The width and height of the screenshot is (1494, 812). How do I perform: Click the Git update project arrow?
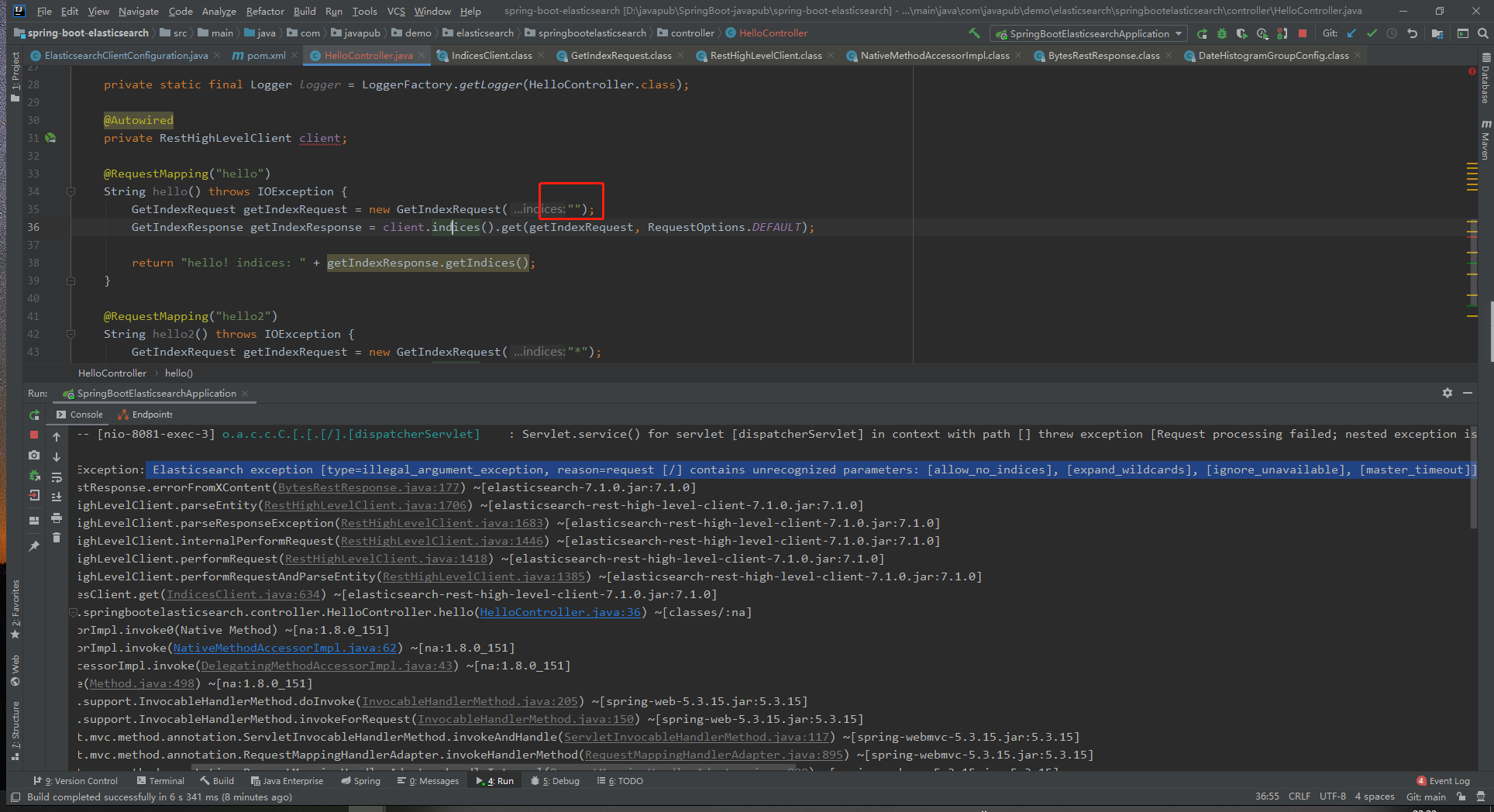coord(1351,33)
